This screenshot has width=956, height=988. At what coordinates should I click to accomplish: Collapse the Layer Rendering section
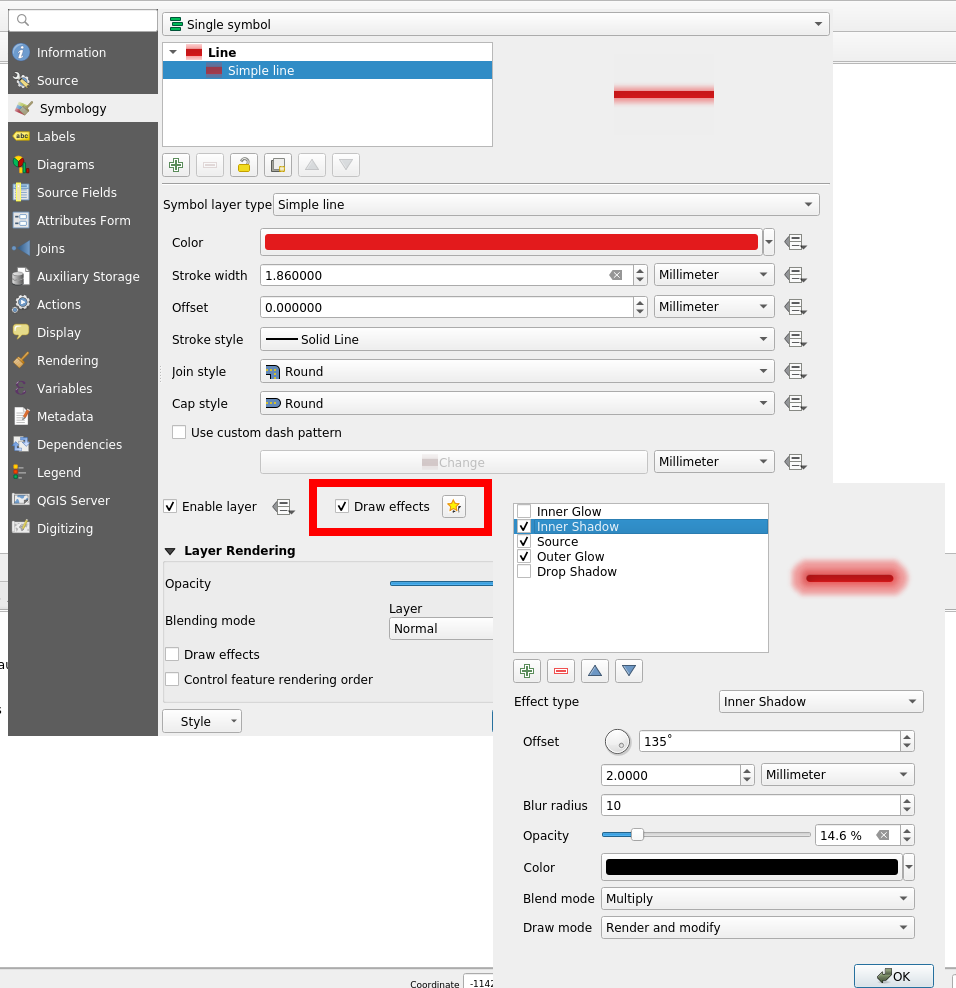pyautogui.click(x=170, y=551)
